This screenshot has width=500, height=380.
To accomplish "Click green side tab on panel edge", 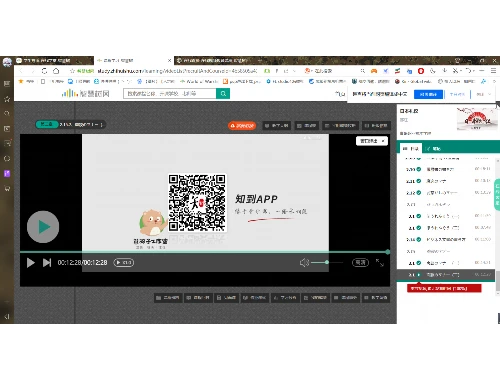I will point(497,195).
